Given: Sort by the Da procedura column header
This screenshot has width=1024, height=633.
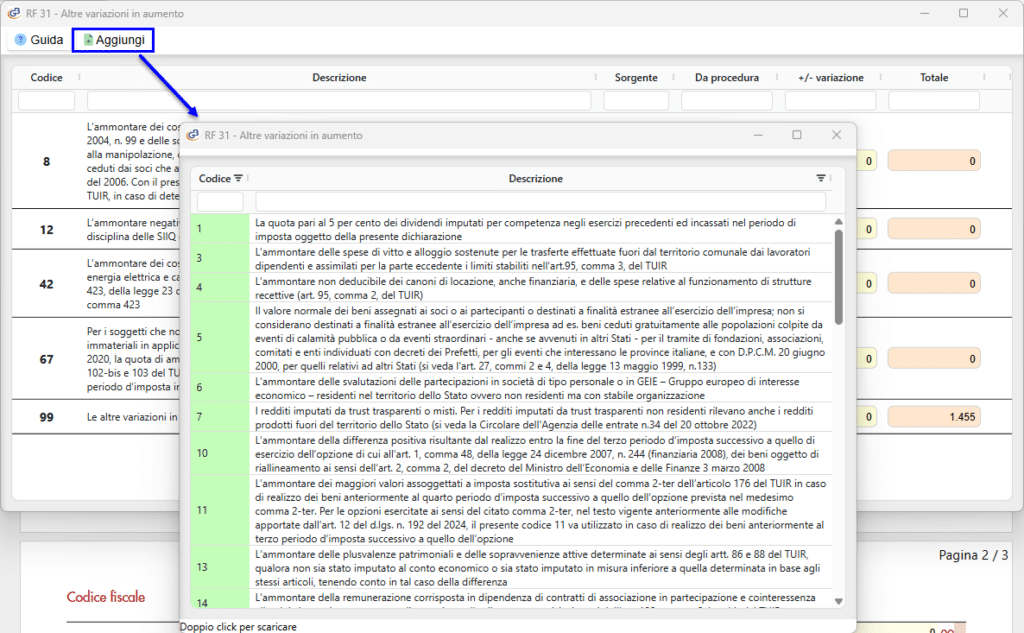Looking at the screenshot, I should pos(726,78).
